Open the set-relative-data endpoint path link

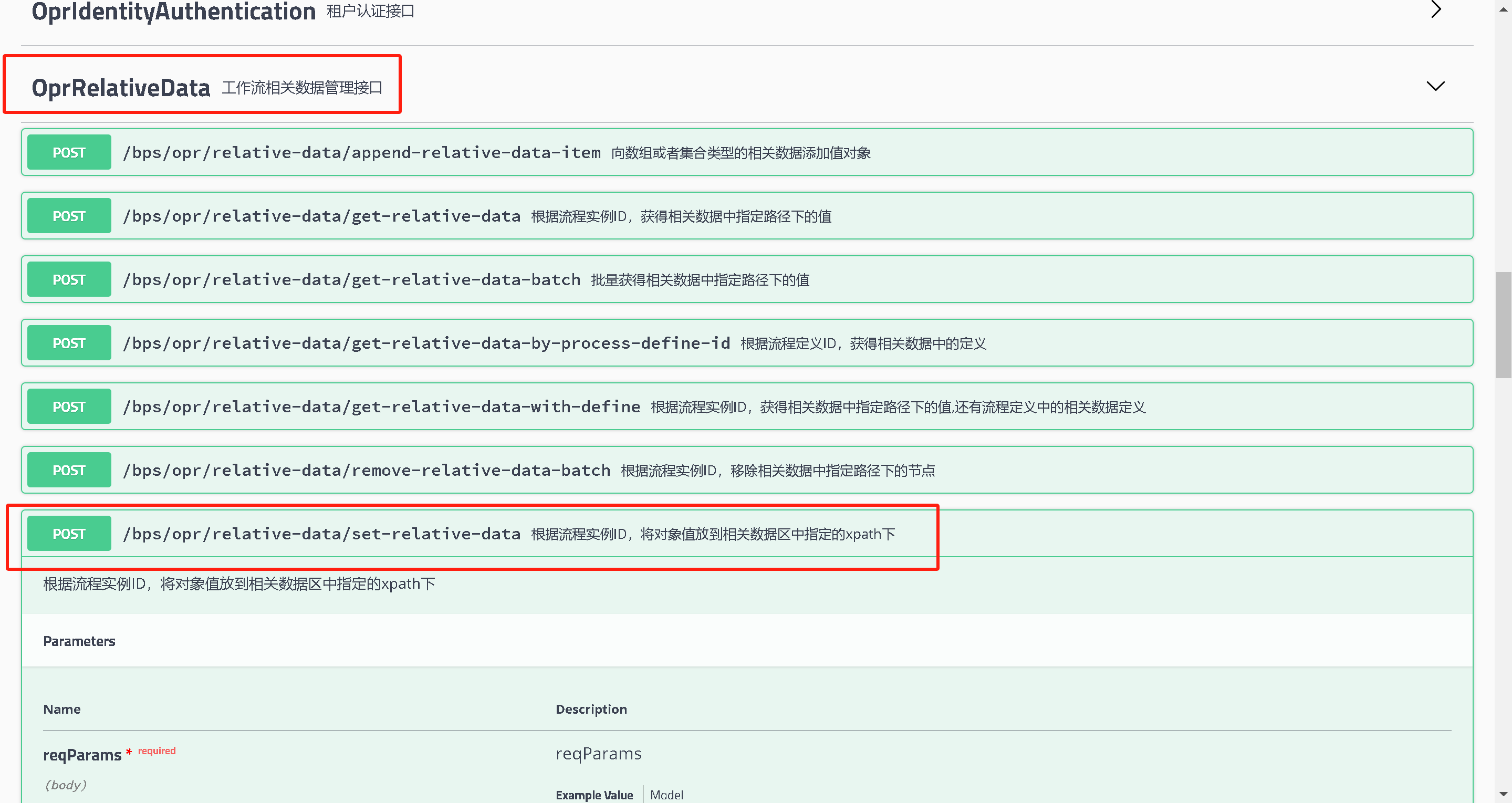321,533
